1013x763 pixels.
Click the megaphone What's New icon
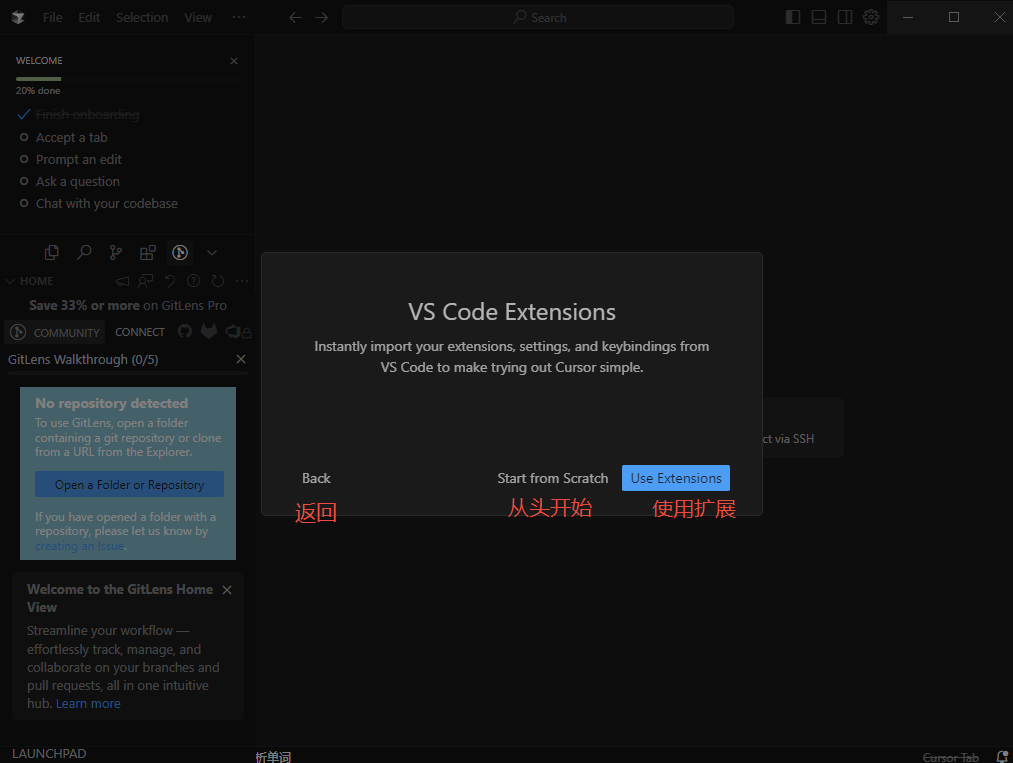pos(122,281)
